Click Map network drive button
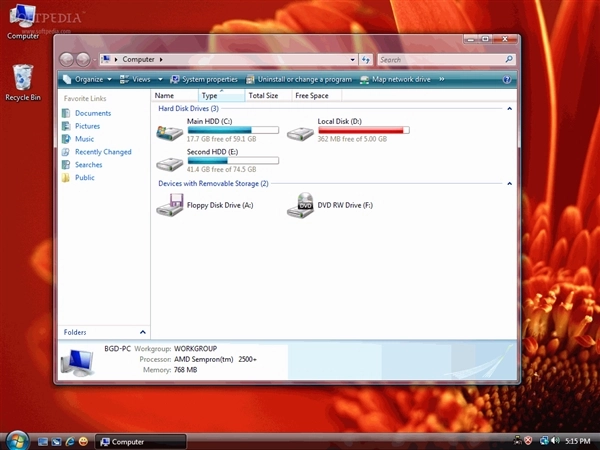The image size is (600, 450). [396, 79]
